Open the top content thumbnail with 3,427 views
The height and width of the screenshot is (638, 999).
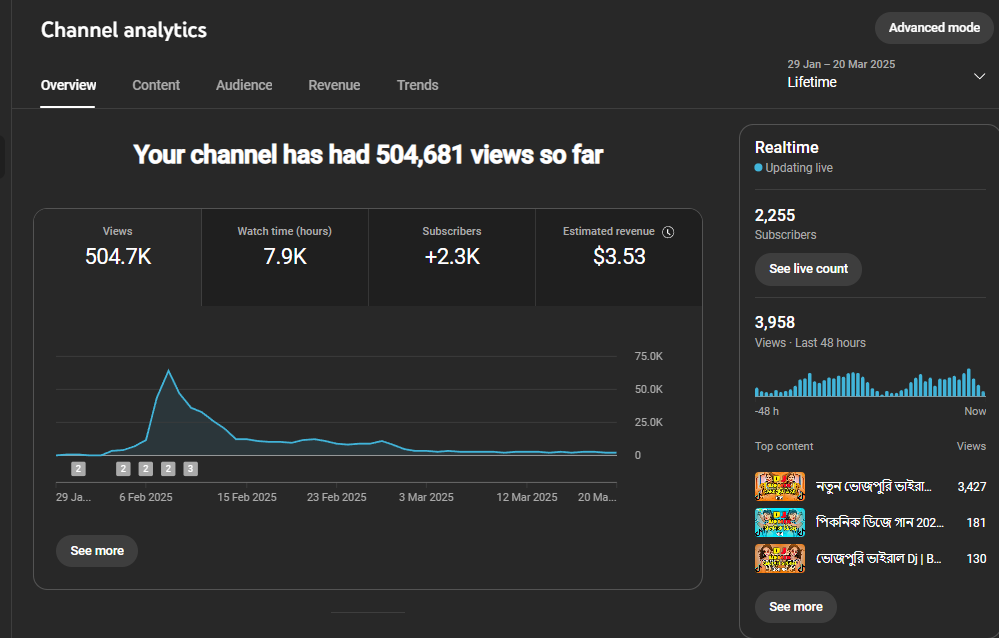[x=779, y=486]
